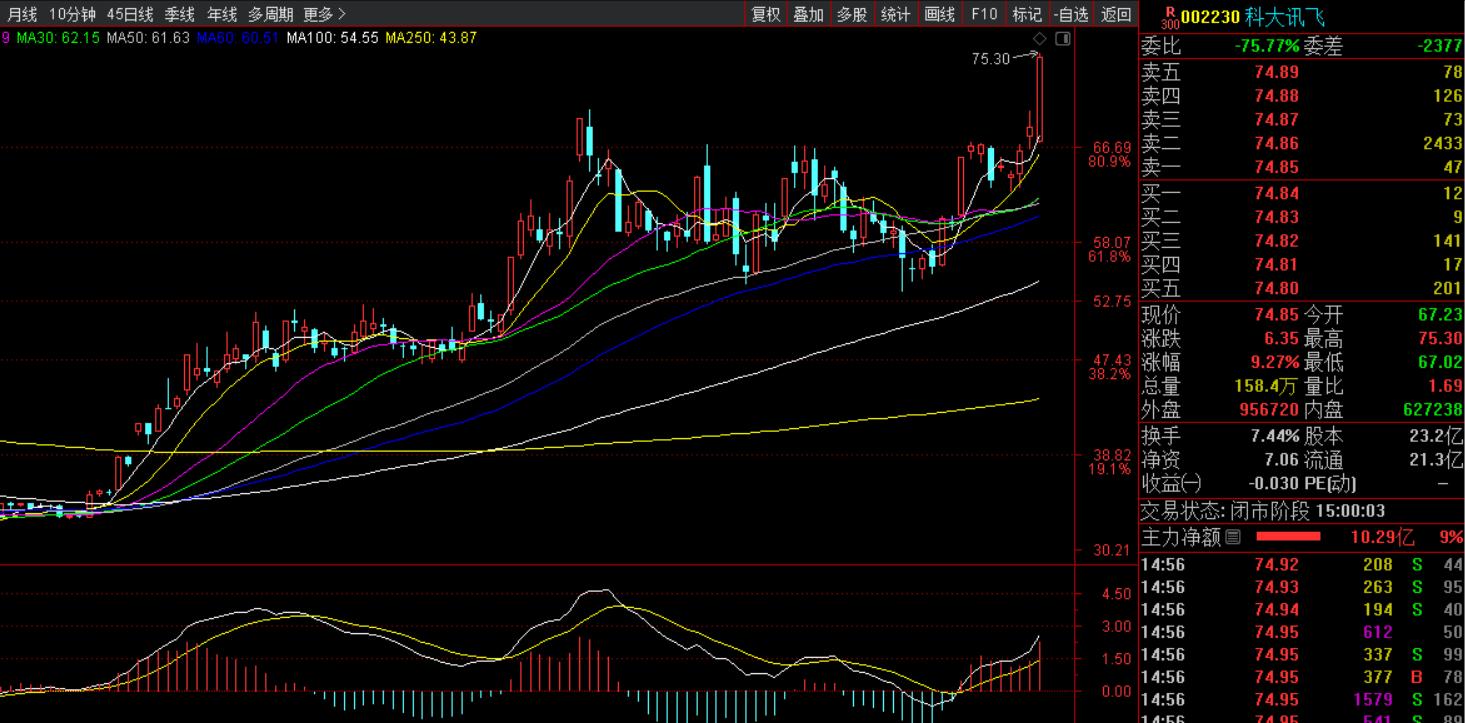Toggle the side panel icon beside the diamond
The width and height of the screenshot is (1465, 723).
[x=1062, y=39]
